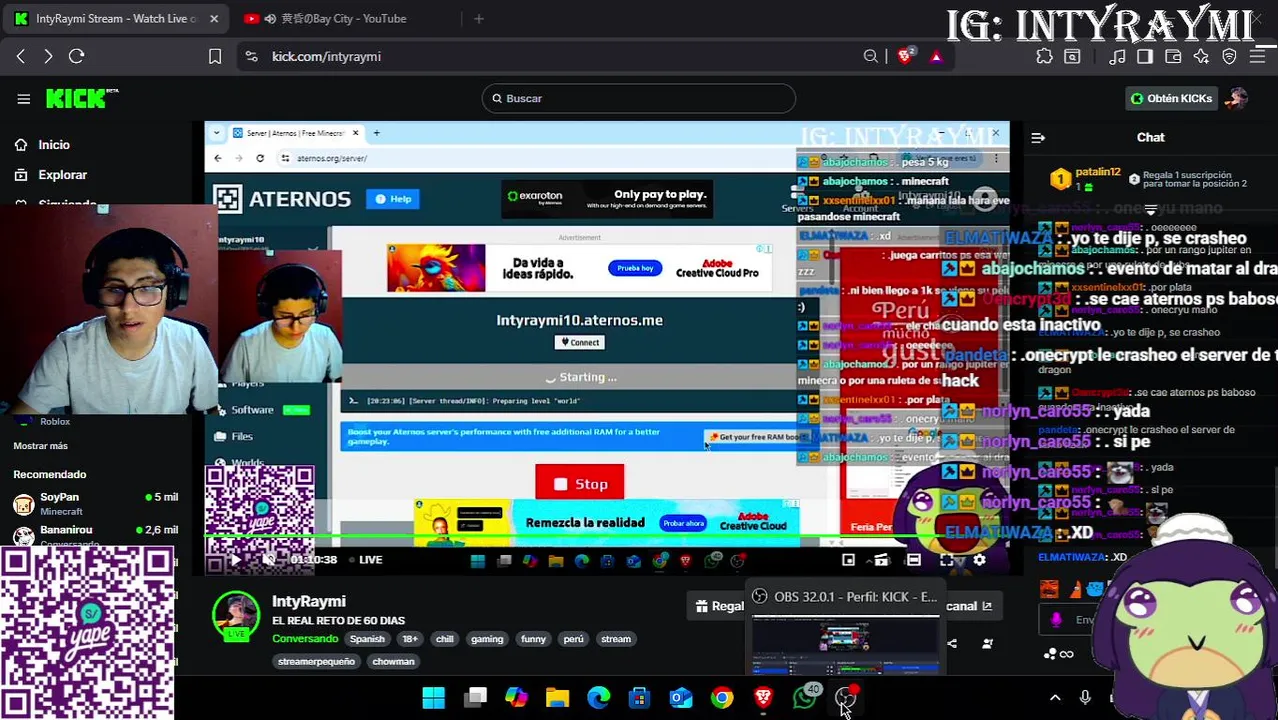Open the profile avatar menu
Viewport: 1278px width, 720px height.
[1238, 98]
